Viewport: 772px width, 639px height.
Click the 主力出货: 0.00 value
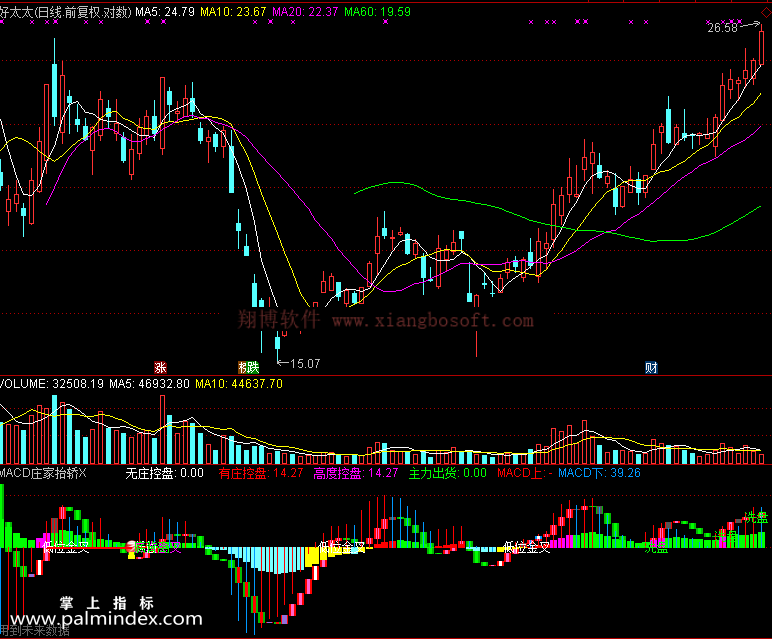pos(448,473)
